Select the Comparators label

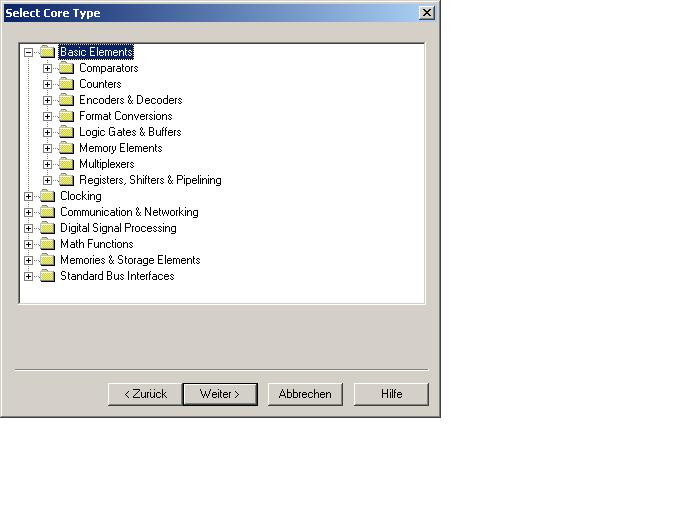(109, 68)
